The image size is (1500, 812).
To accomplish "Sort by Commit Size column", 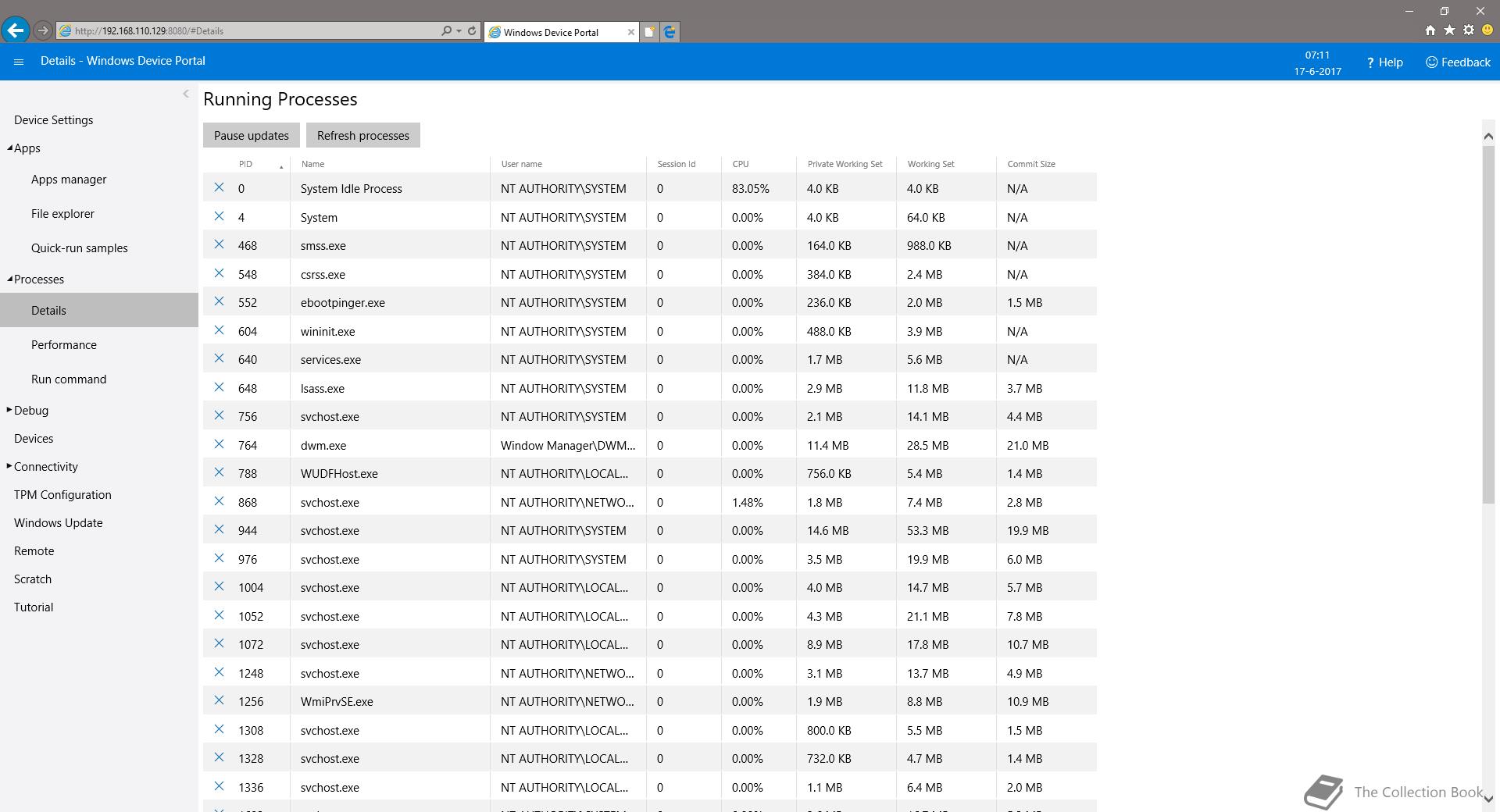I will [1031, 164].
